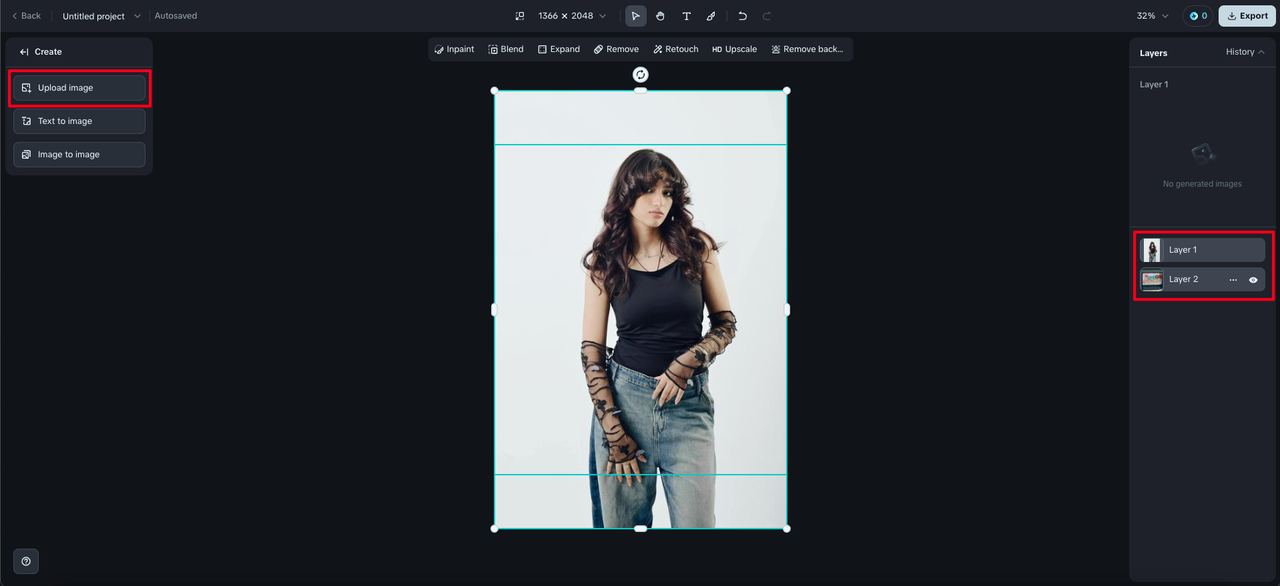Open the 32% zoom level dropdown

tap(1152, 16)
